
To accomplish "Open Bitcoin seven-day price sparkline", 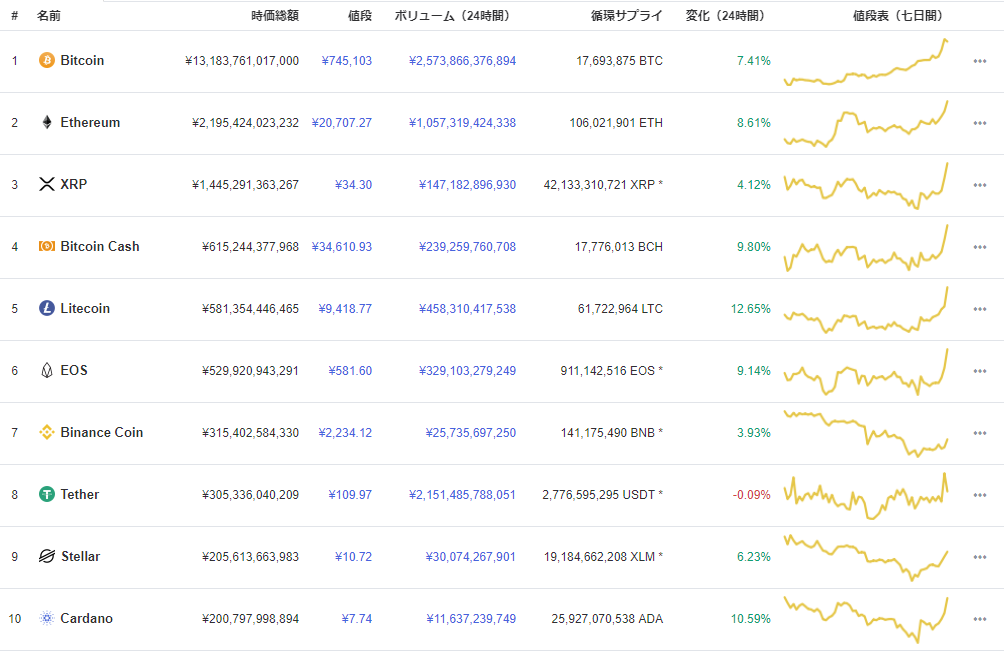I will click(866, 62).
